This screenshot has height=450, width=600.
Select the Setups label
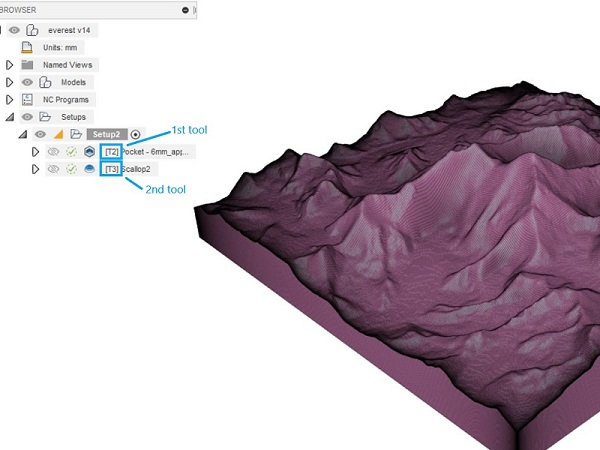click(x=73, y=117)
